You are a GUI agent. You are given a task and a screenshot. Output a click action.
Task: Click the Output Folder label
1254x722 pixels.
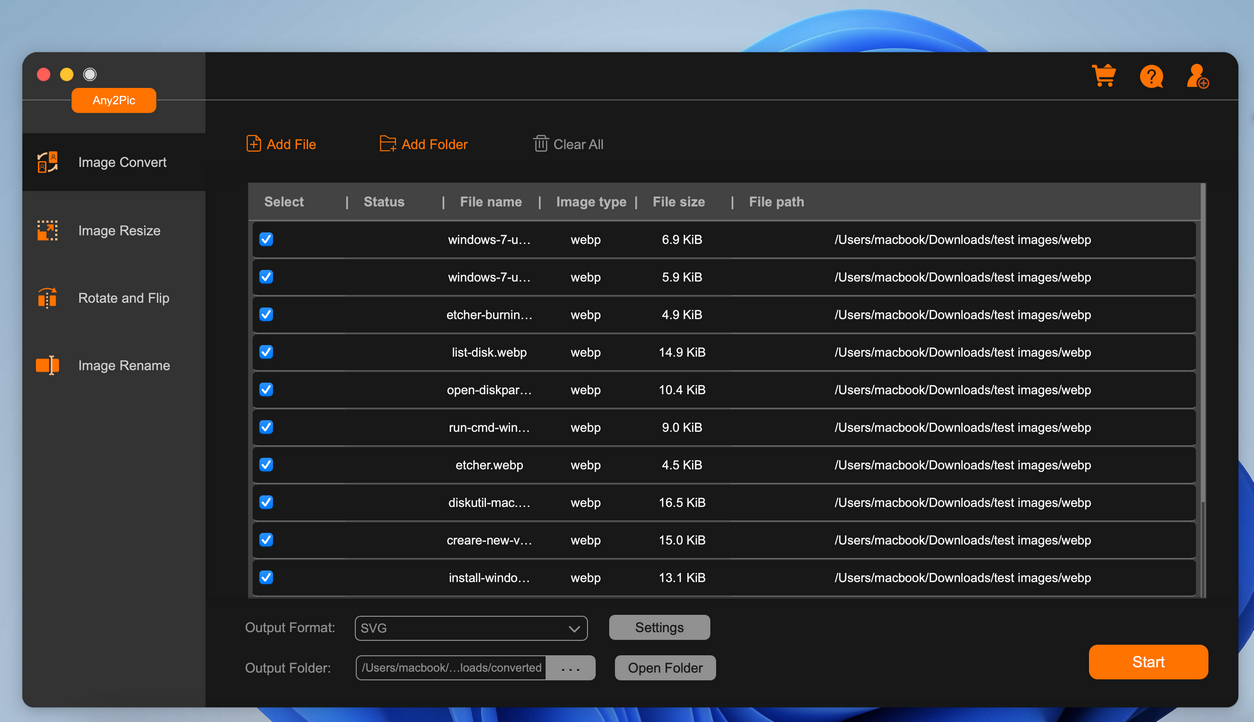click(x=288, y=668)
